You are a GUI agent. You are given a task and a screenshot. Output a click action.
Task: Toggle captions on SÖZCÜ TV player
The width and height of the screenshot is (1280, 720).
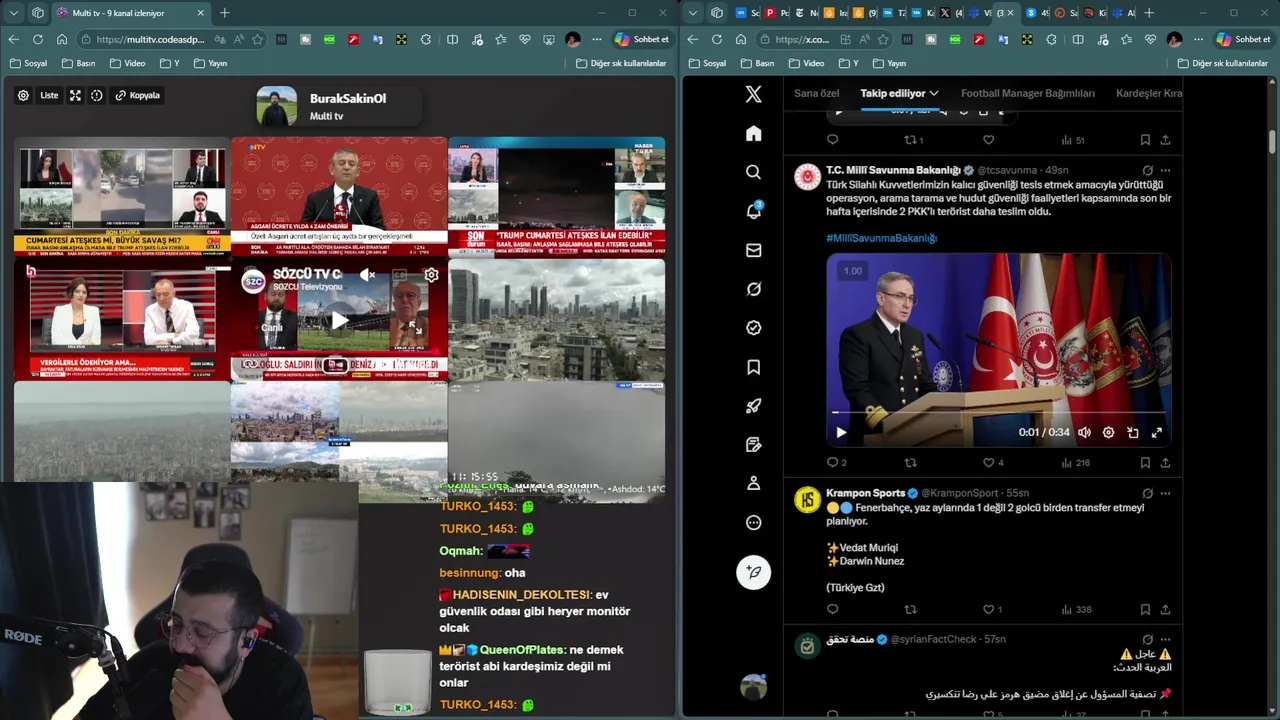[x=400, y=275]
